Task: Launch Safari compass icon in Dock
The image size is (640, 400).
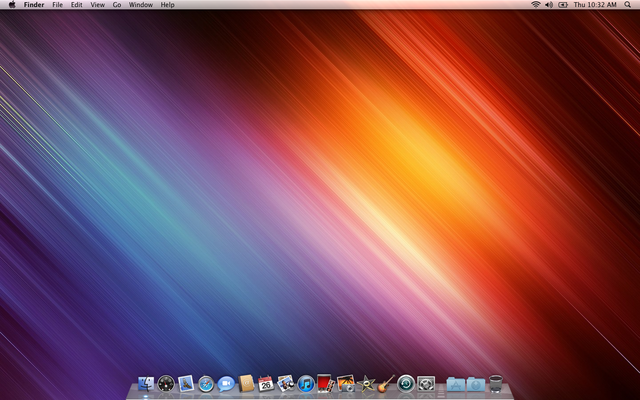Action: click(206, 384)
